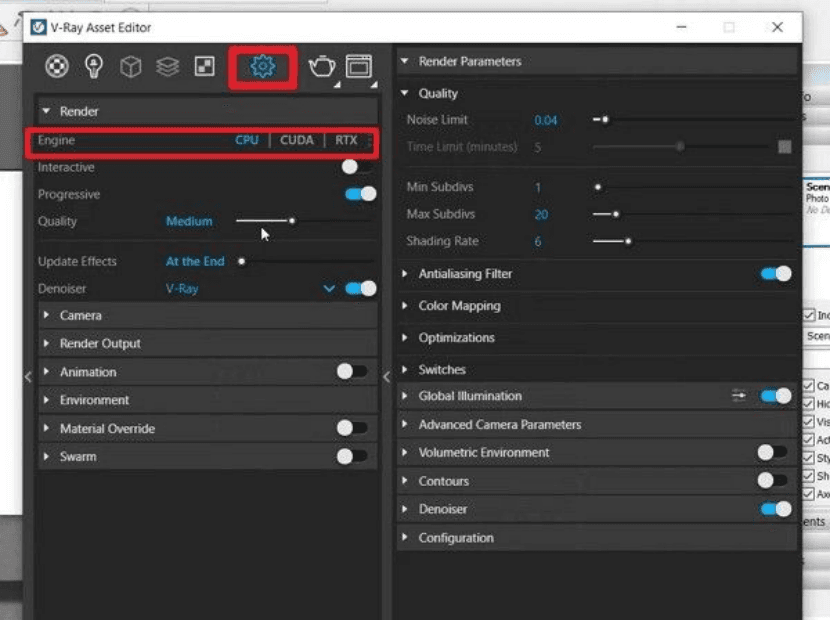Open Global Illumination advanced settings icon
830x620 pixels.
739,396
